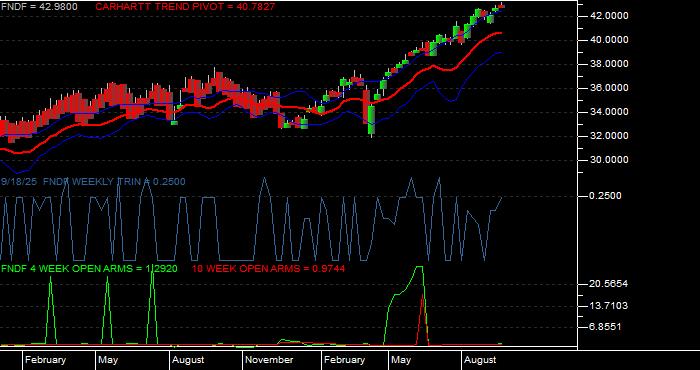Click the November date marker
Screen dimensions: 700x370
[269, 360]
